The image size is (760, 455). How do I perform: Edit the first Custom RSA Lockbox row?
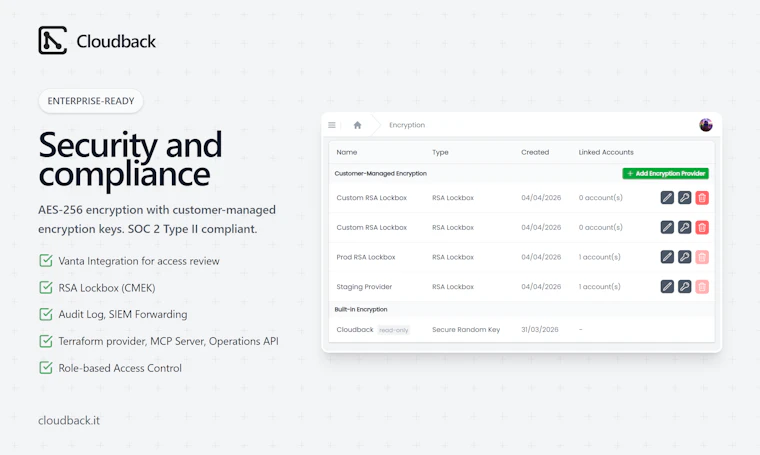tap(667, 198)
